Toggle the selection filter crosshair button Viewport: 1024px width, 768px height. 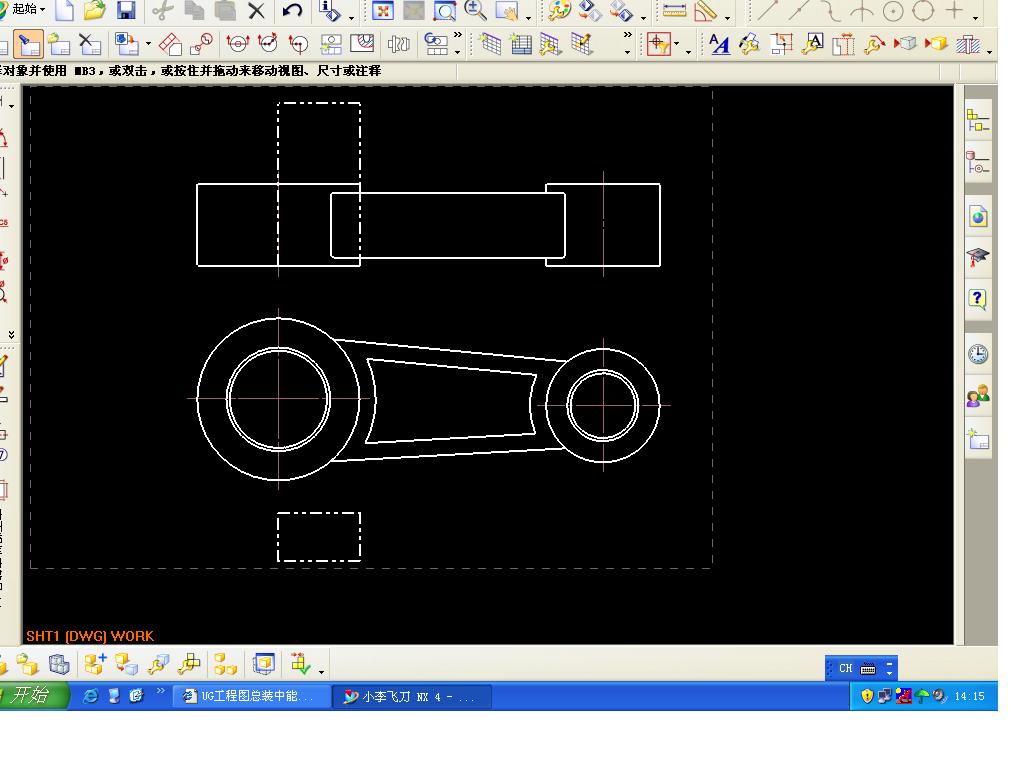click(x=658, y=44)
